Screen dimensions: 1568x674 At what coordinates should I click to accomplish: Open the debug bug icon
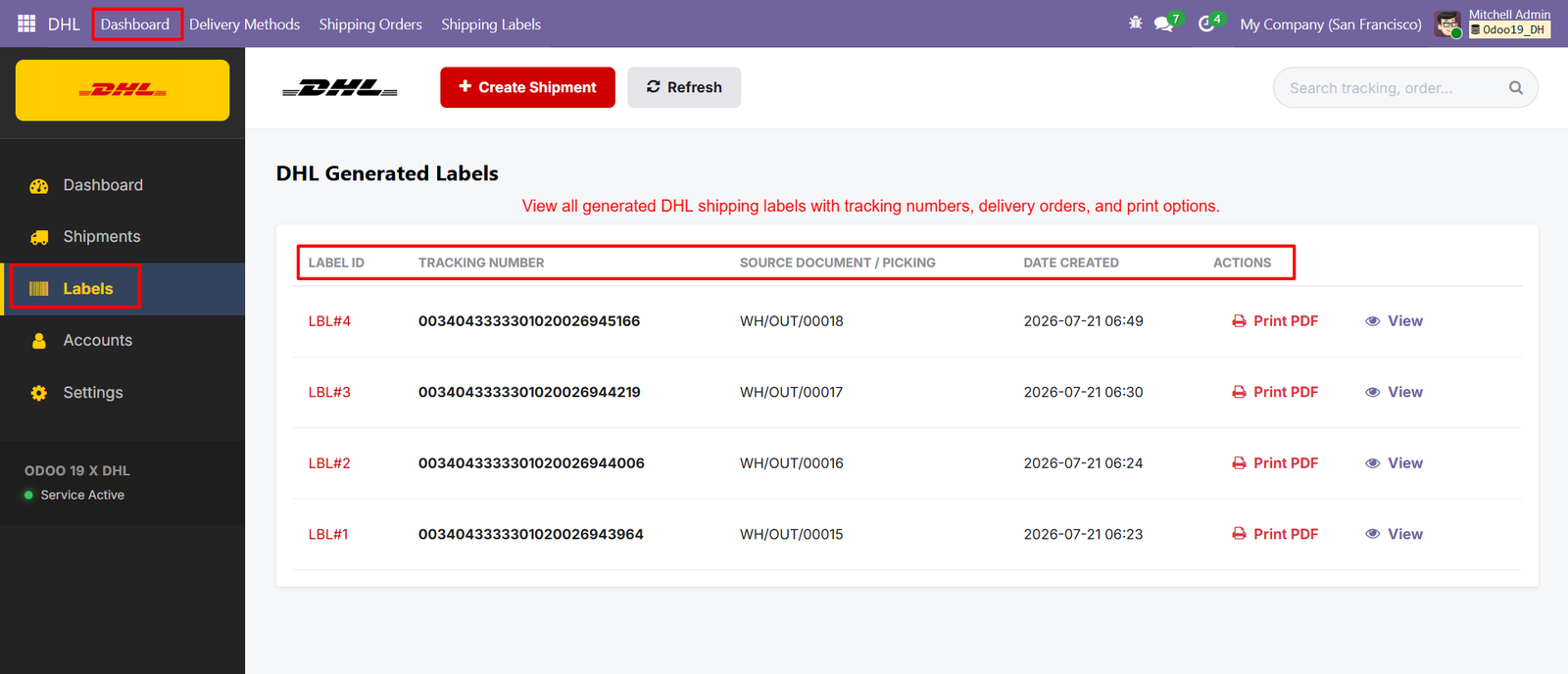tap(1136, 24)
